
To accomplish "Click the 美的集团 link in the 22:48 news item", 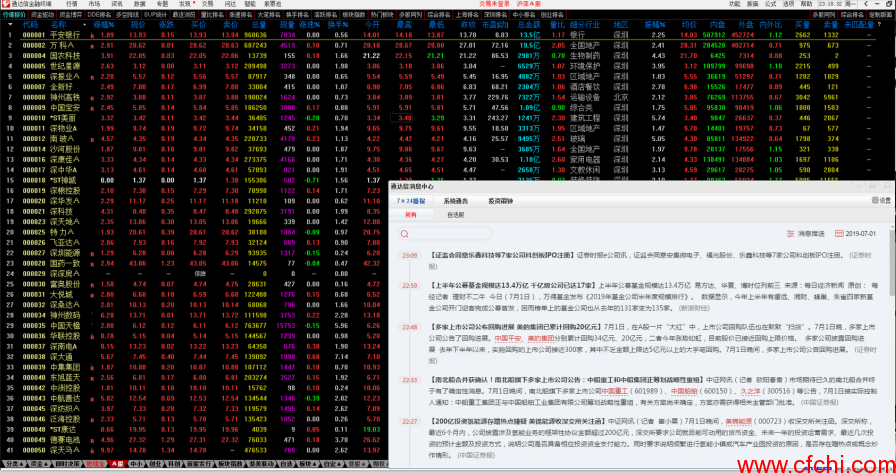I will (541, 338).
